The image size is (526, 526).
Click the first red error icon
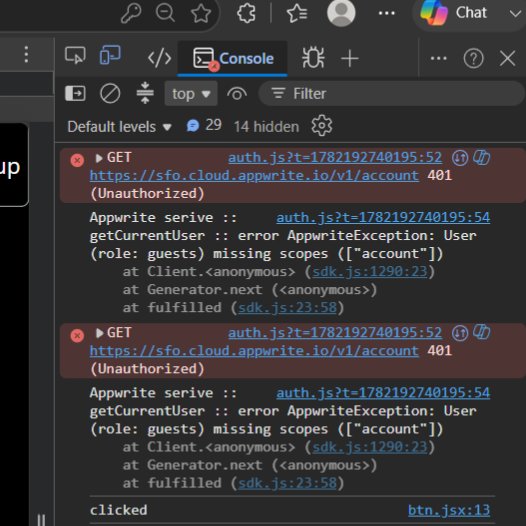pyautogui.click(x=77, y=160)
